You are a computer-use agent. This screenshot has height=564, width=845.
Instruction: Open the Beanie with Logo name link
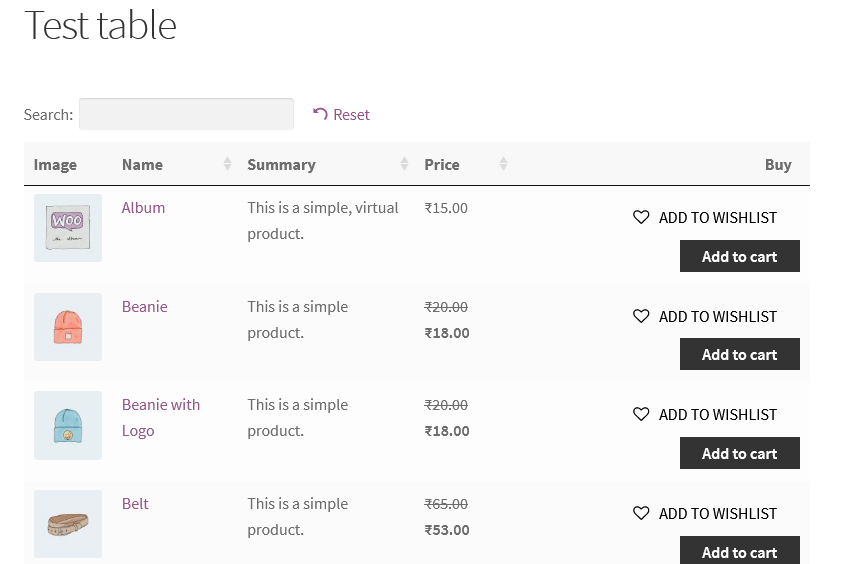point(160,405)
